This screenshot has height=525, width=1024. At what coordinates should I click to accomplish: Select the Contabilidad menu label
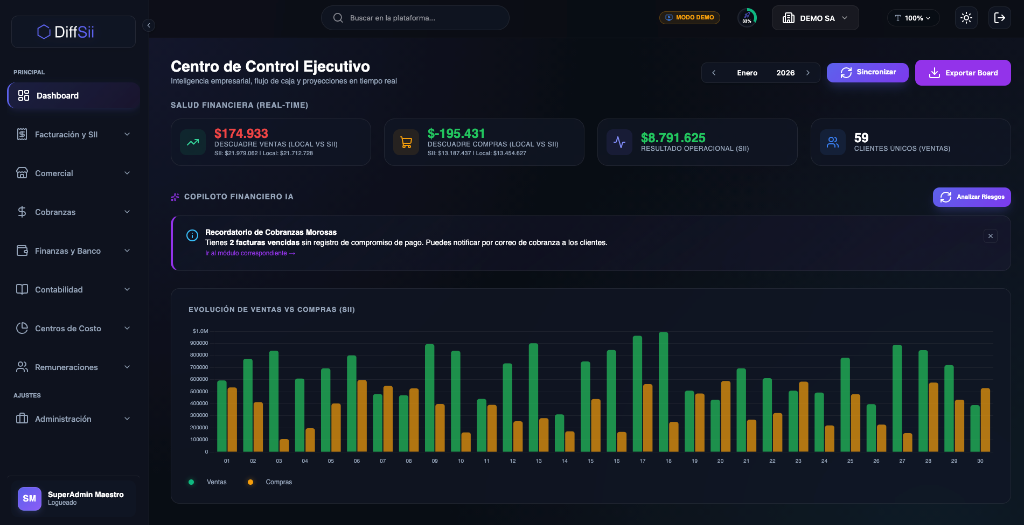(59, 289)
